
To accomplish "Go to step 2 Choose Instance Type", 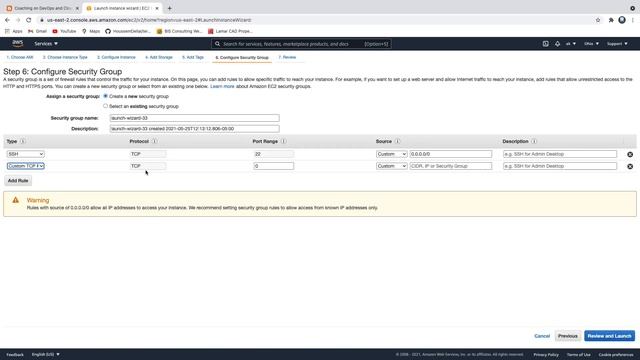I will tap(65, 58).
